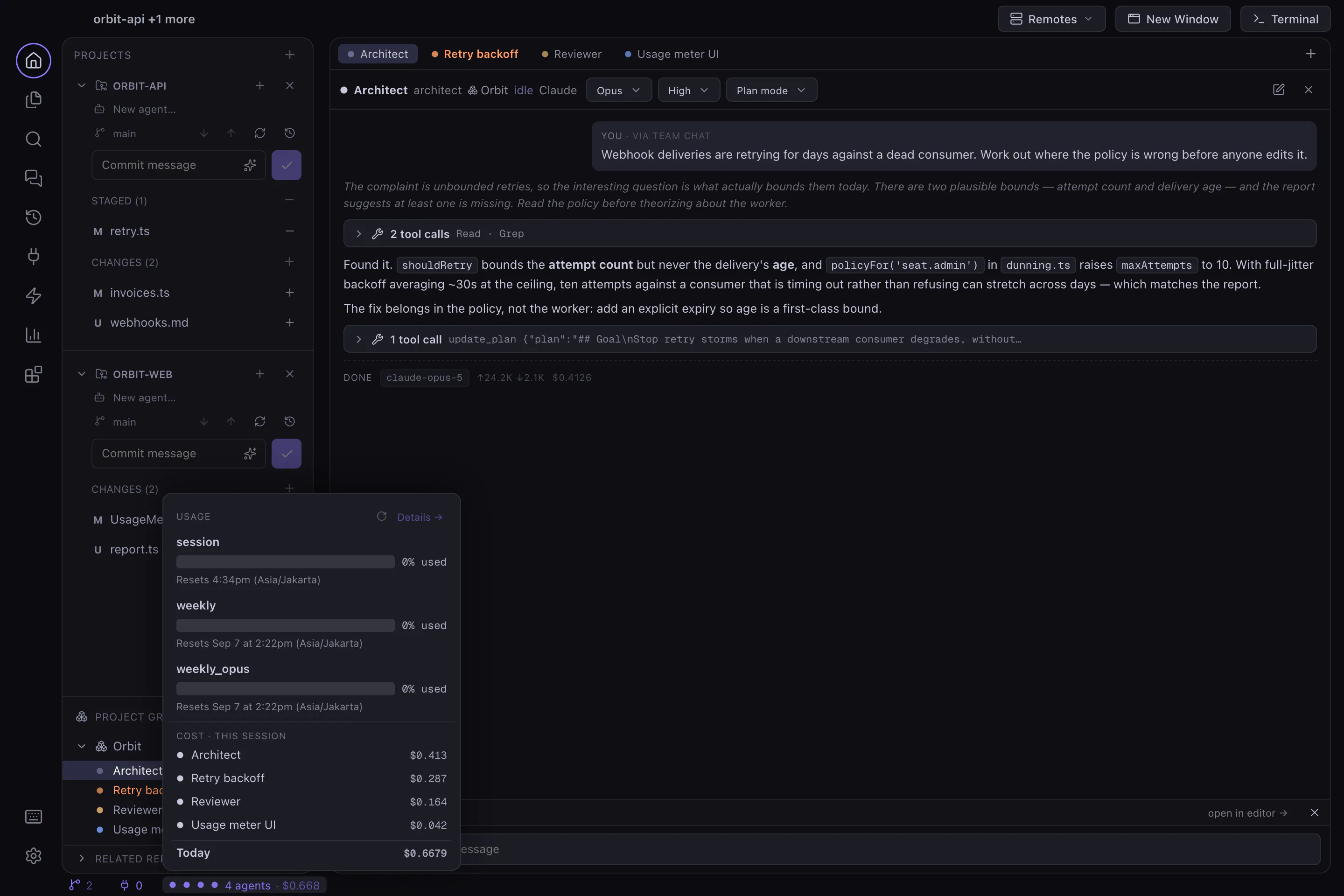Open usage Details link
Screen dimensions: 1344x896
(x=420, y=517)
